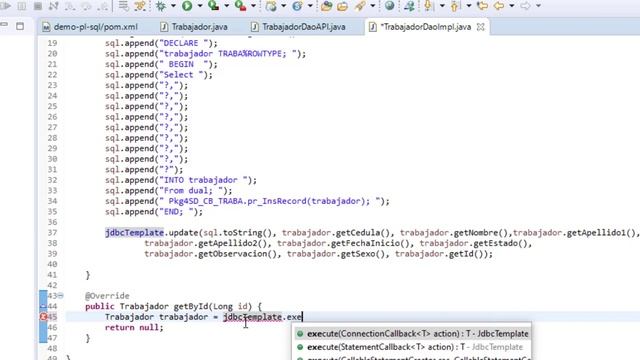Click trabajador.getSexo() on line 39

336,254
